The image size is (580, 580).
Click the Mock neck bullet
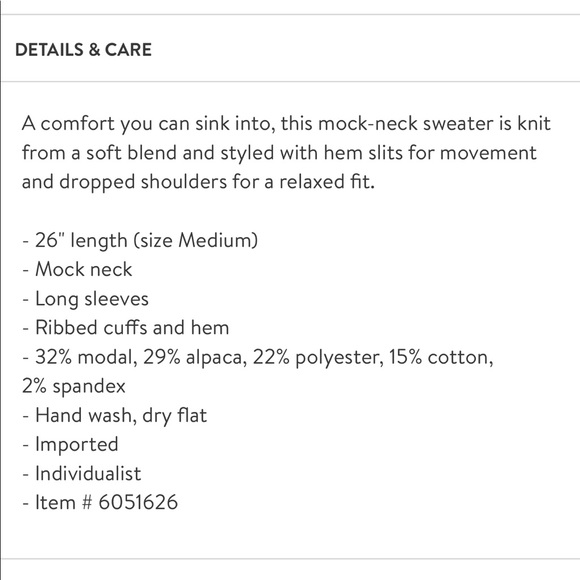point(77,269)
